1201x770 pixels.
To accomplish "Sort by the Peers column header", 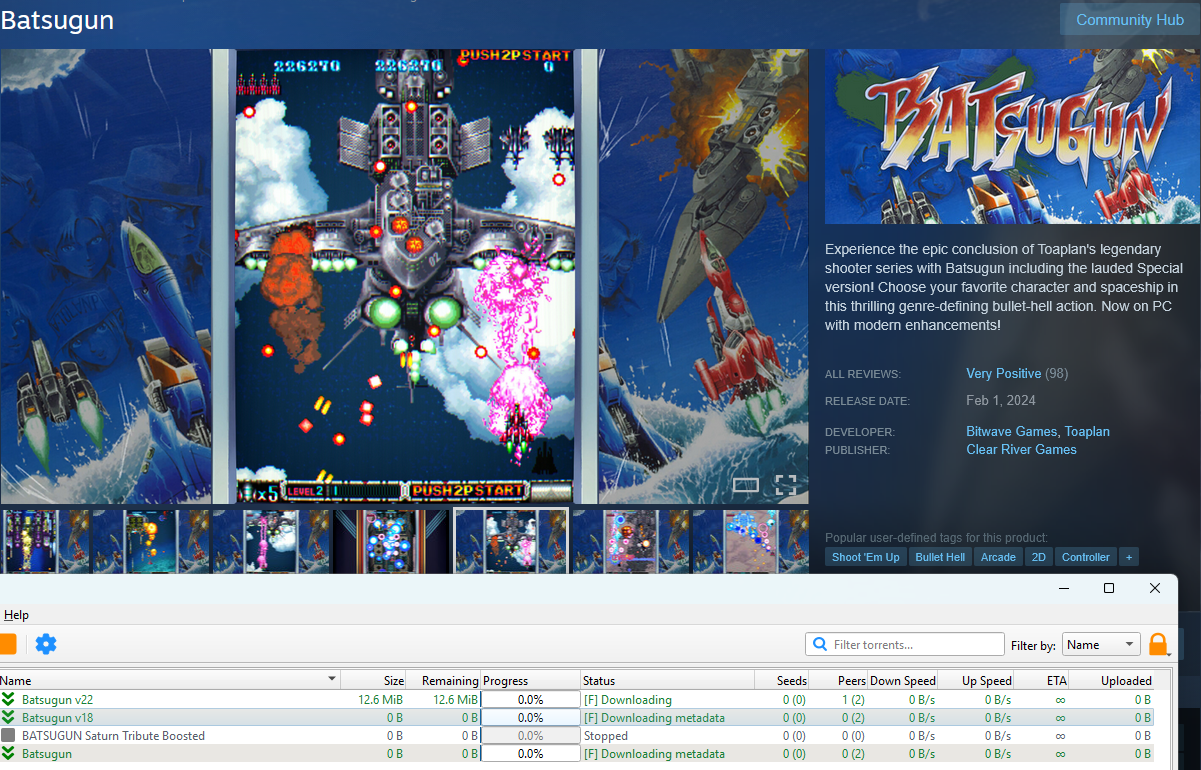I will point(839,681).
